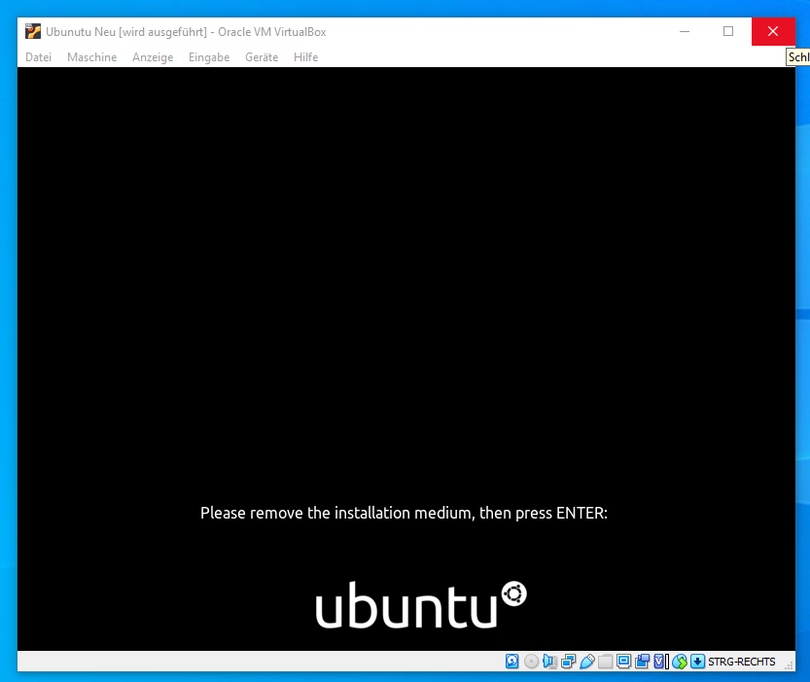Open the Anzeige menu

pyautogui.click(x=152, y=57)
